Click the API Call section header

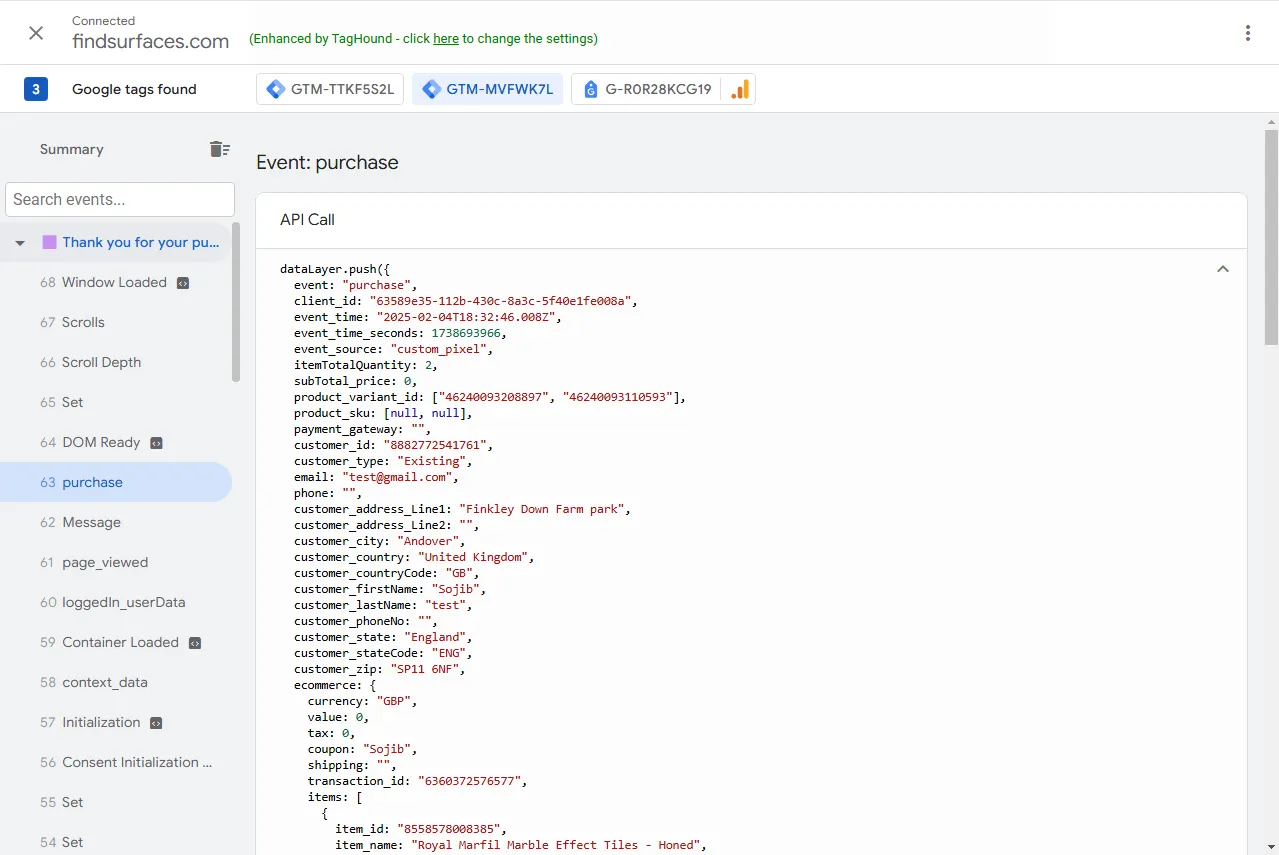coord(751,220)
